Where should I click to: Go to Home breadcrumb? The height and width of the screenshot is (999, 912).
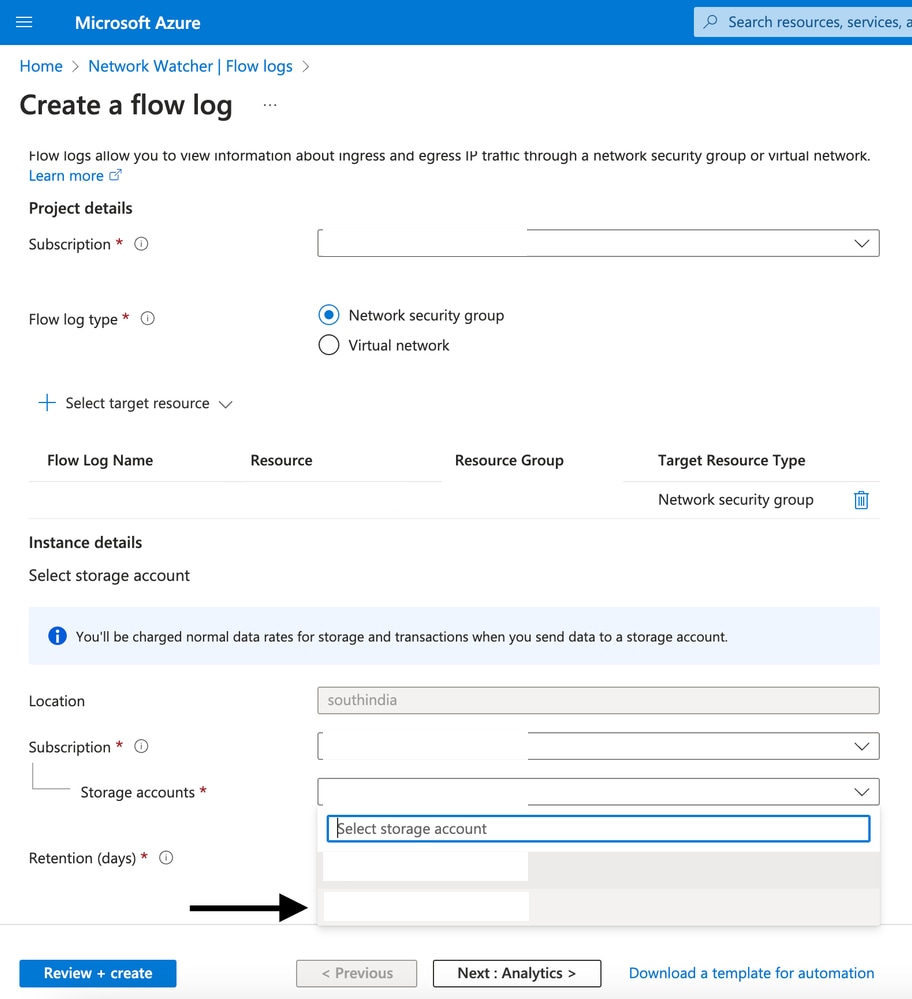(x=41, y=66)
